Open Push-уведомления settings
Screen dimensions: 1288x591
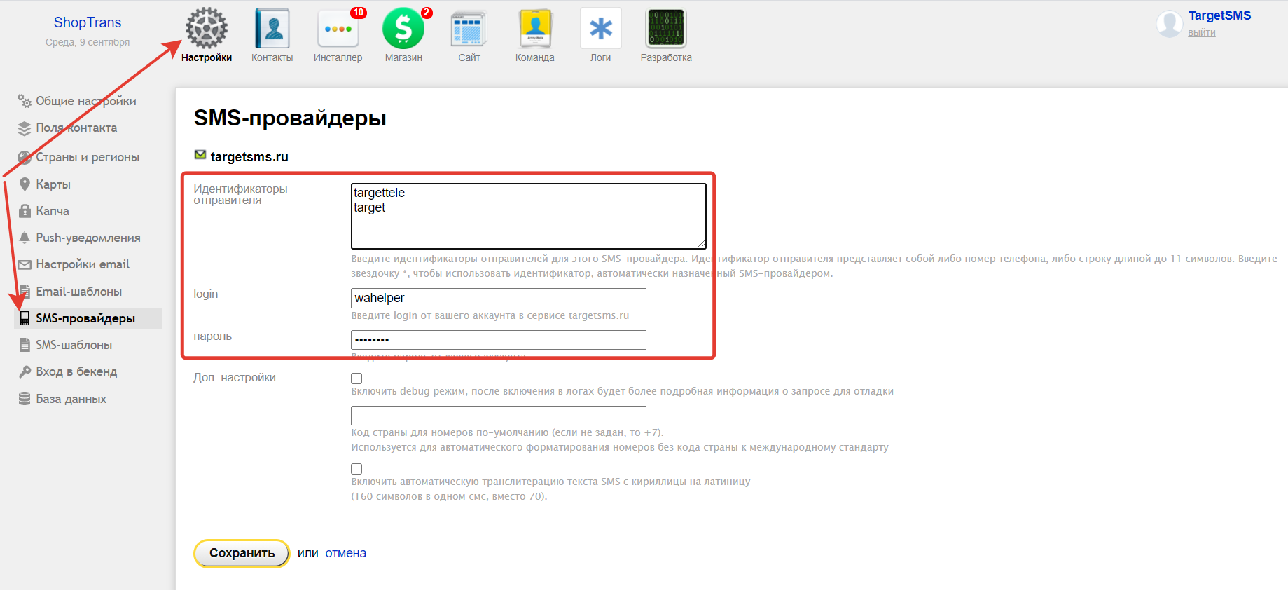click(88, 238)
